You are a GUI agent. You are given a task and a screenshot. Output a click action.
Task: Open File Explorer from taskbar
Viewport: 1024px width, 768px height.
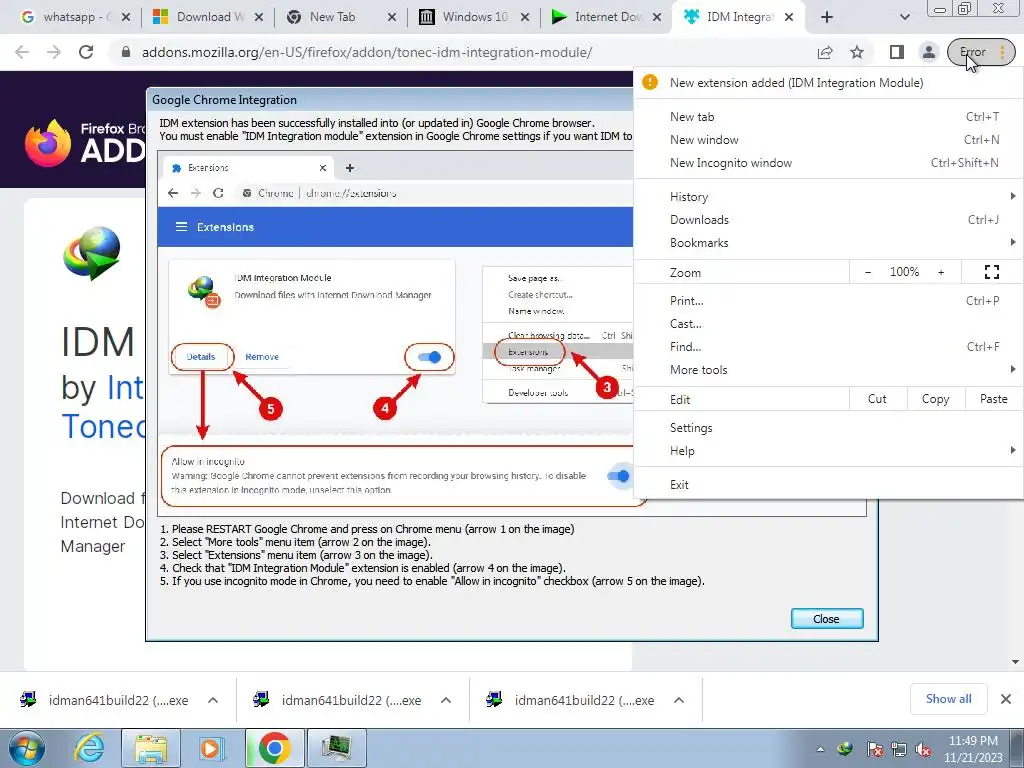(x=151, y=748)
